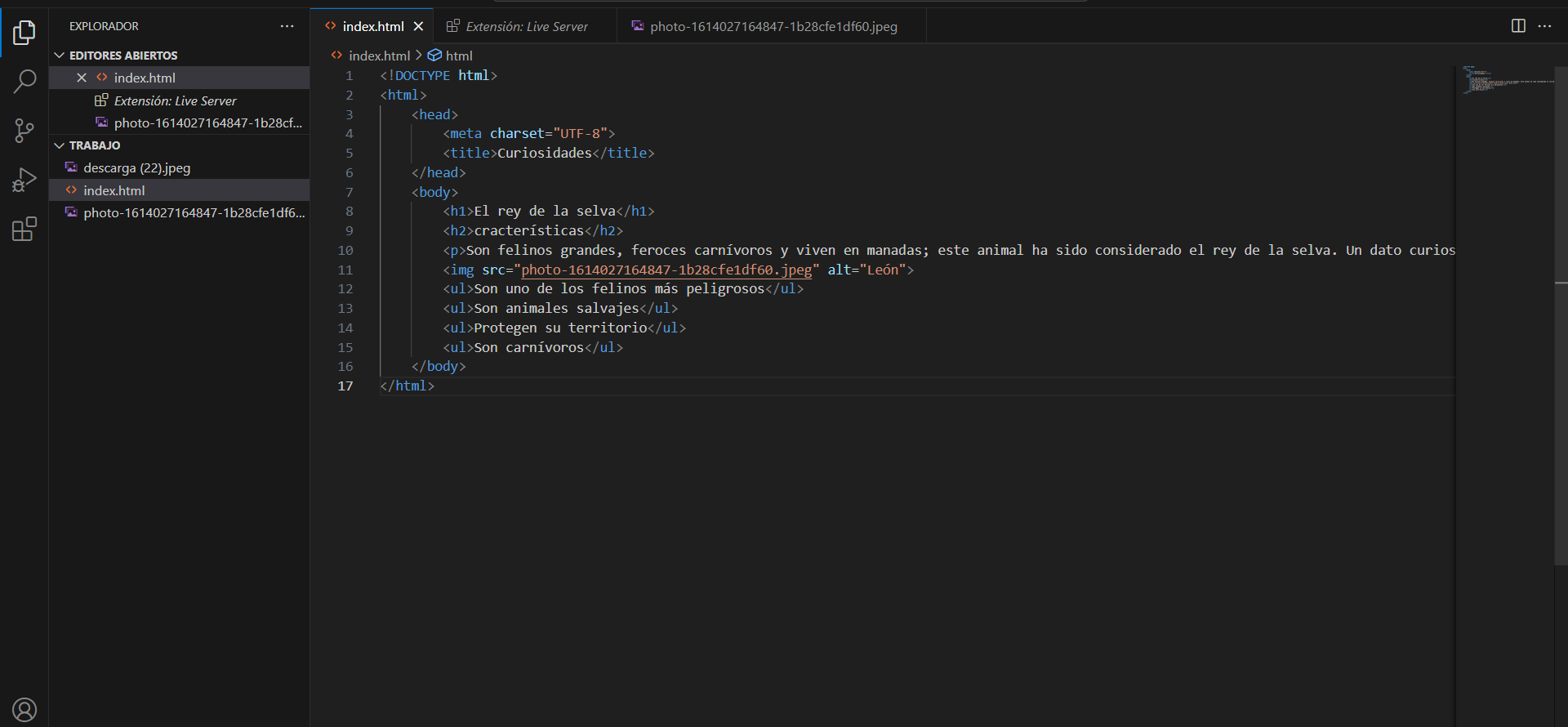This screenshot has width=1568, height=727.
Task: Split the editor to the right
Action: pos(1518,26)
